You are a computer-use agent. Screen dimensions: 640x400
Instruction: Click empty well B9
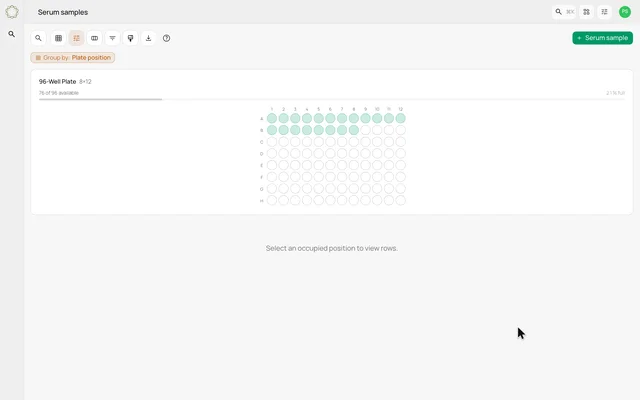pos(365,130)
